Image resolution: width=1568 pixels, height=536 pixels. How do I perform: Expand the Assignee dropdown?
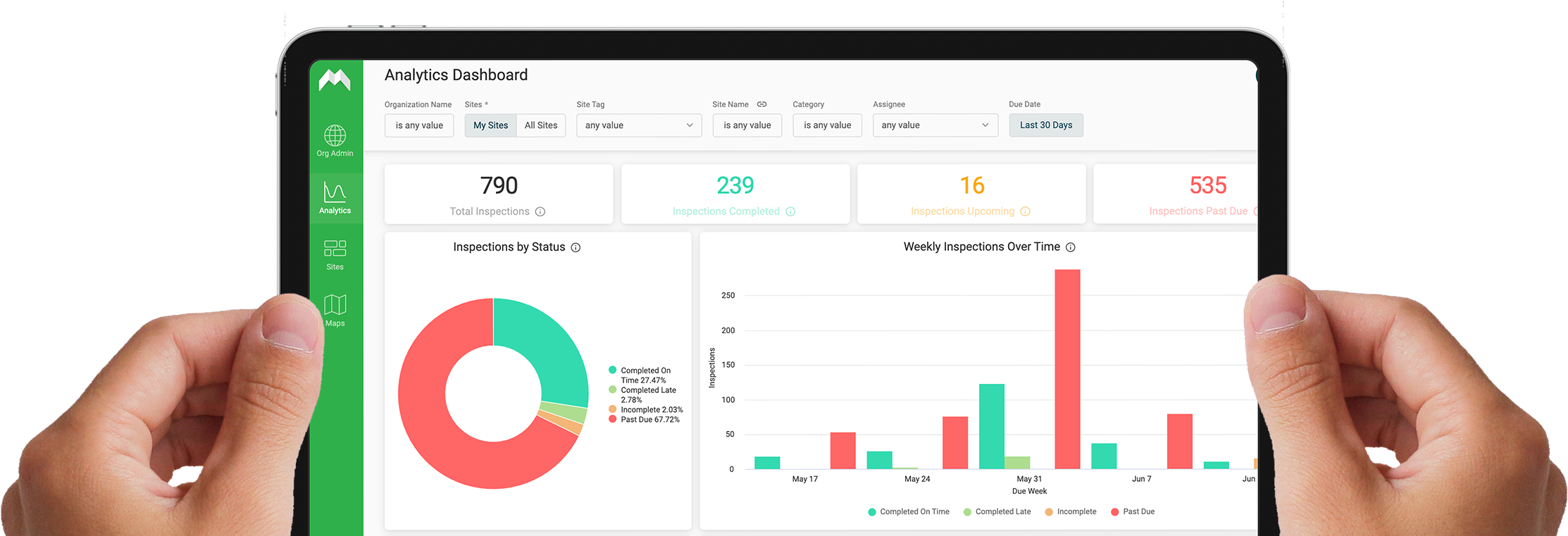coord(935,125)
